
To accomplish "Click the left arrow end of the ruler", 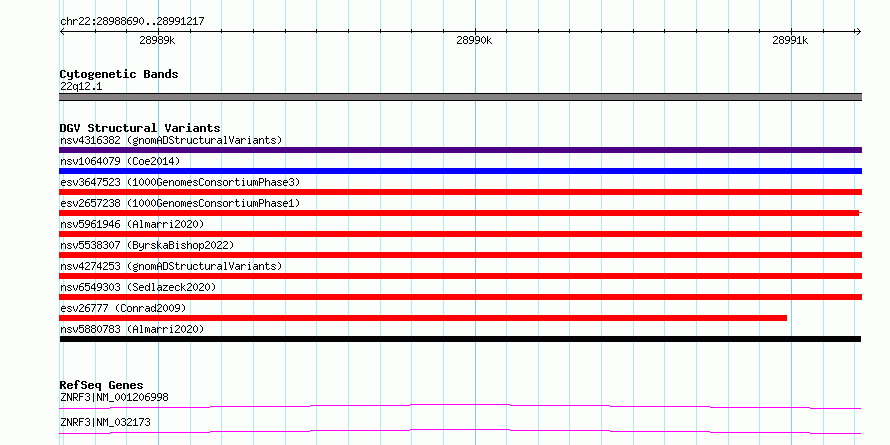I will (x=62, y=32).
